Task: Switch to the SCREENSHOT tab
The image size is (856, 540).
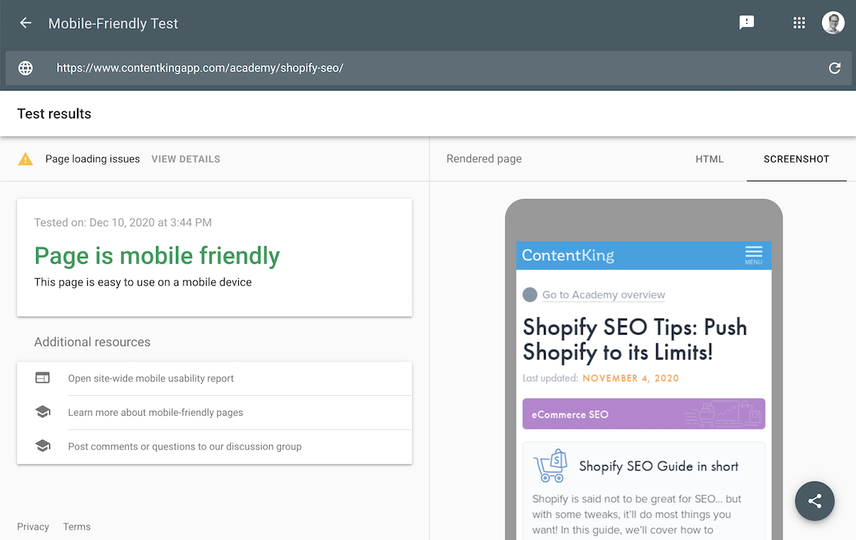Action: pos(796,159)
